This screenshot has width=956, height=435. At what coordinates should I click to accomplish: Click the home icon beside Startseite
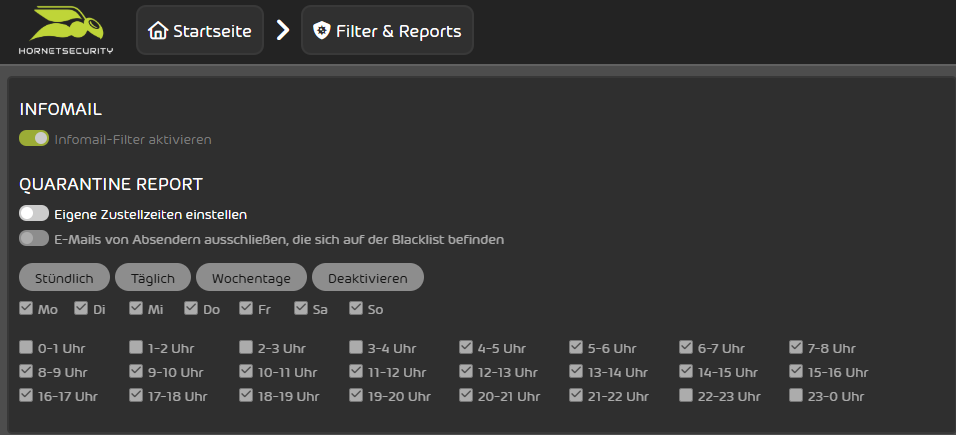pyautogui.click(x=158, y=31)
